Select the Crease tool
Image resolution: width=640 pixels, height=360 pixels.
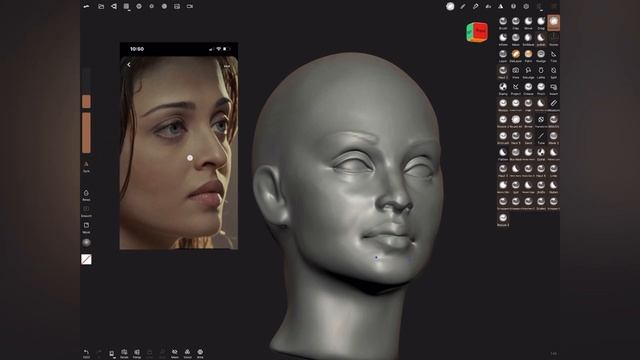528,89
